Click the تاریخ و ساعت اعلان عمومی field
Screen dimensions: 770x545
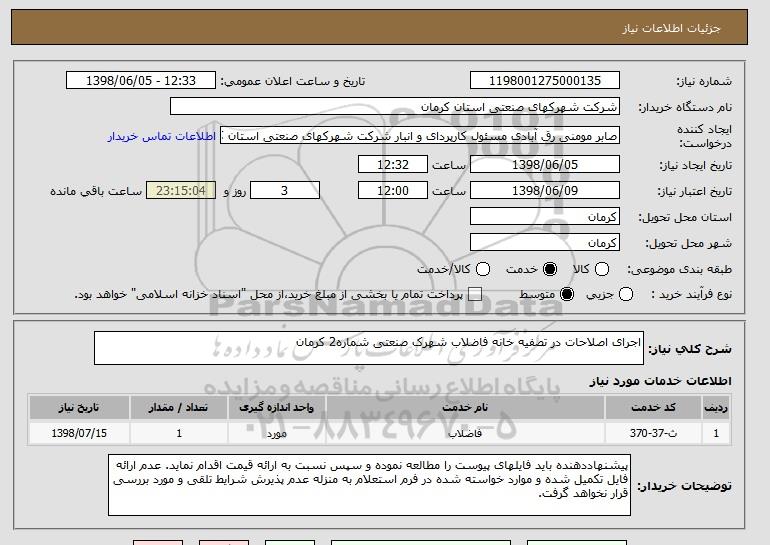pos(141,81)
